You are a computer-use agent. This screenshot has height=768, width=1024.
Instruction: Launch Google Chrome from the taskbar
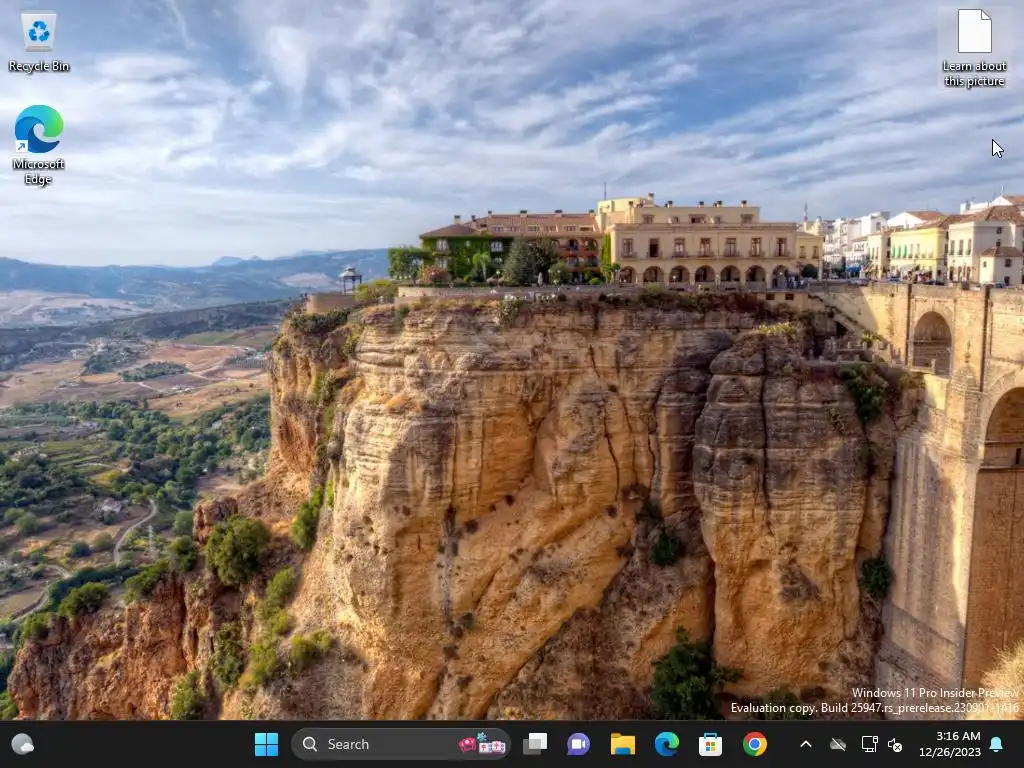pos(754,744)
